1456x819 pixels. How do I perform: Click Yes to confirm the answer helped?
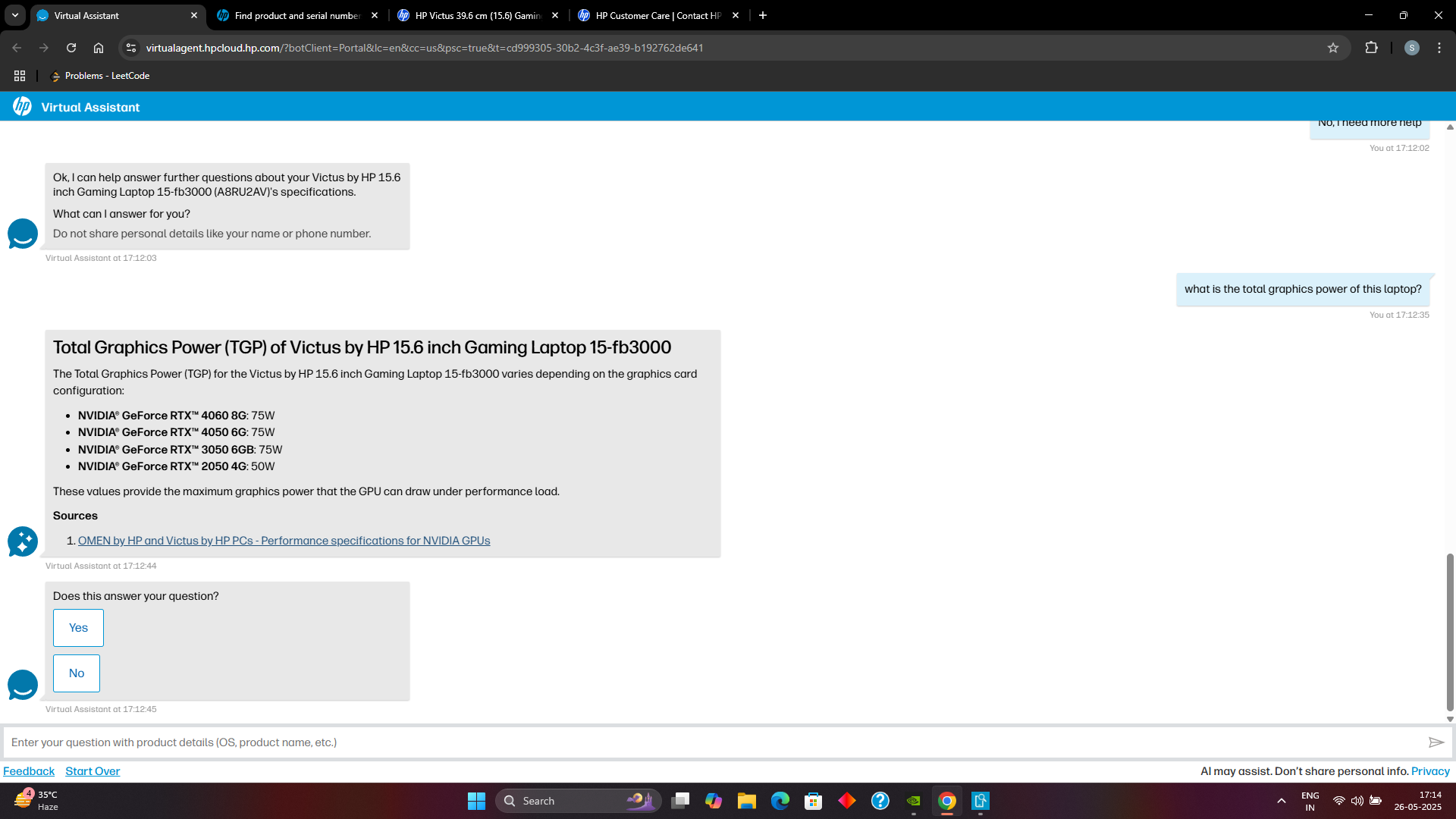click(x=78, y=628)
